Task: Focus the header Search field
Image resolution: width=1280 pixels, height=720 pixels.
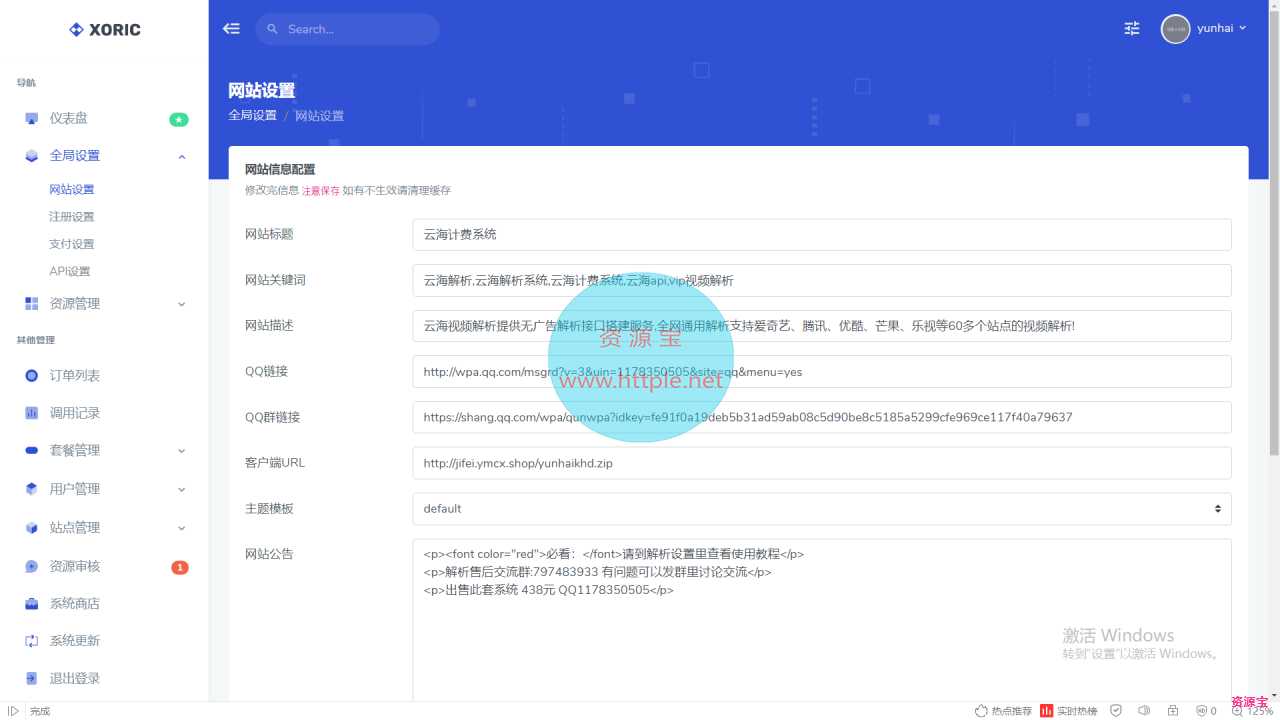Action: [348, 29]
